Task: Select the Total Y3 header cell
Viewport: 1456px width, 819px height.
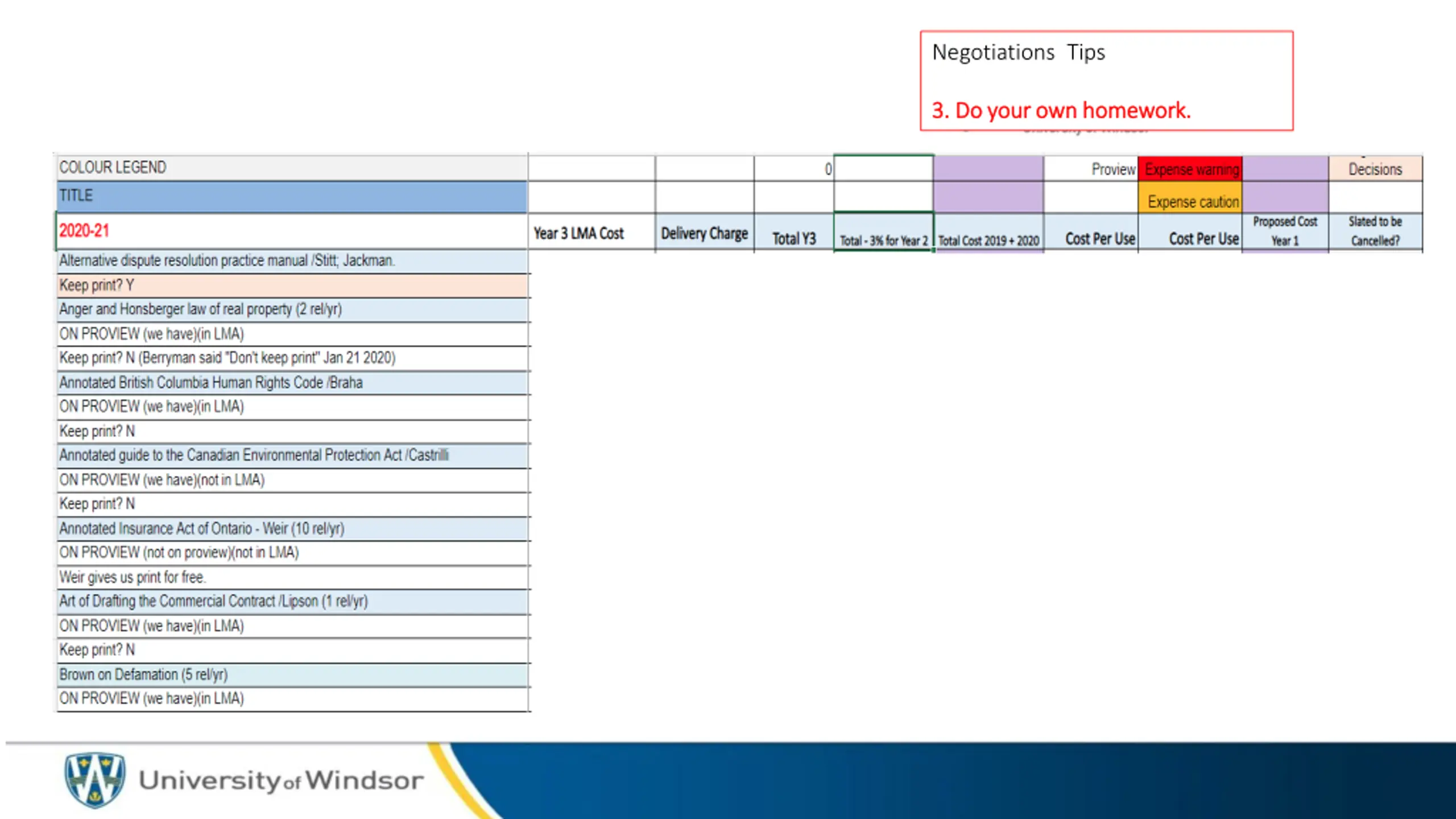Action: tap(794, 232)
